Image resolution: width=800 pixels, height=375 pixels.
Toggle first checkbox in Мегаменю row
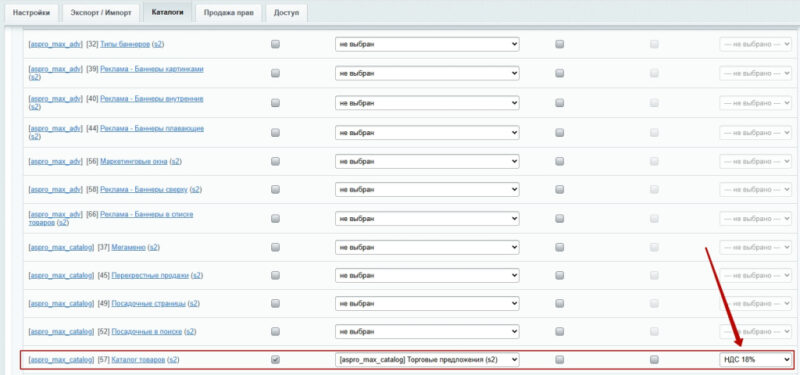point(276,247)
